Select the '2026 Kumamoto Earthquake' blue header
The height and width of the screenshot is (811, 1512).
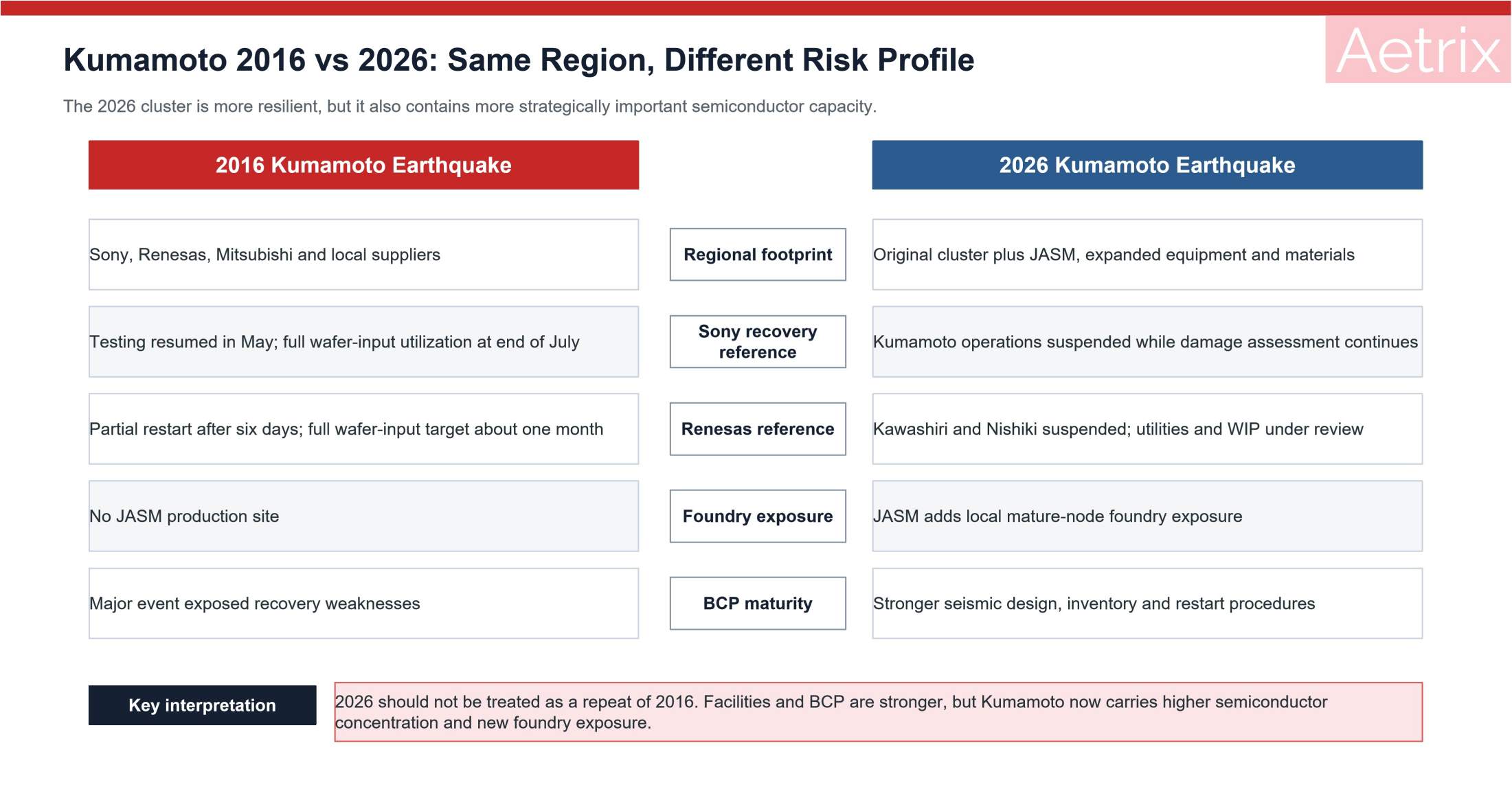[1147, 165]
